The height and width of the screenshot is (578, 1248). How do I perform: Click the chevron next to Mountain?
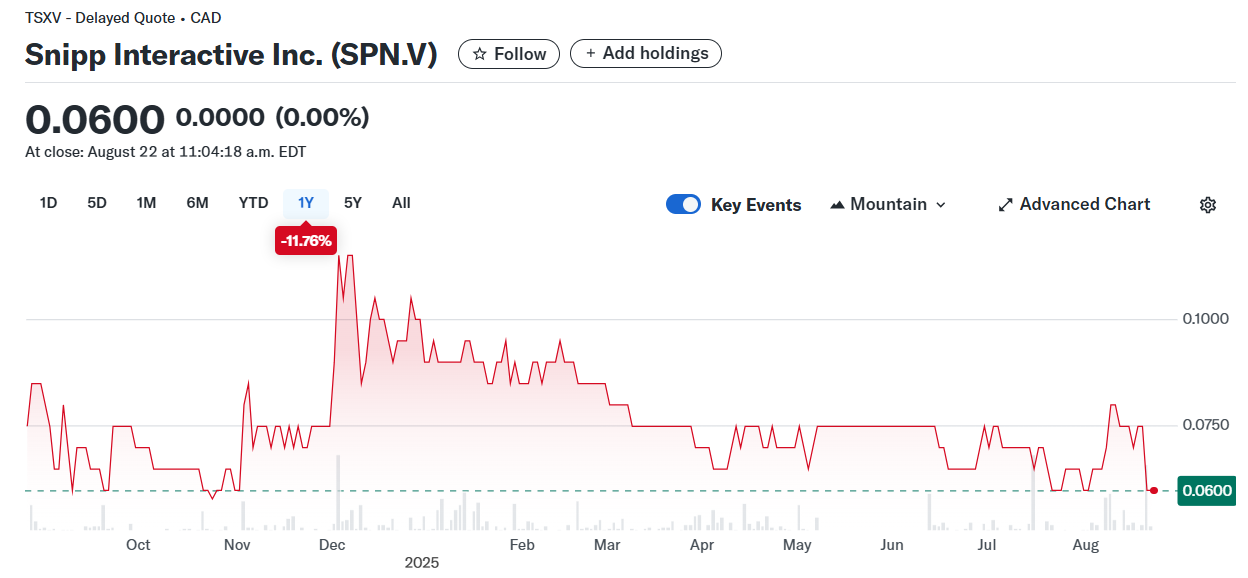[940, 205]
